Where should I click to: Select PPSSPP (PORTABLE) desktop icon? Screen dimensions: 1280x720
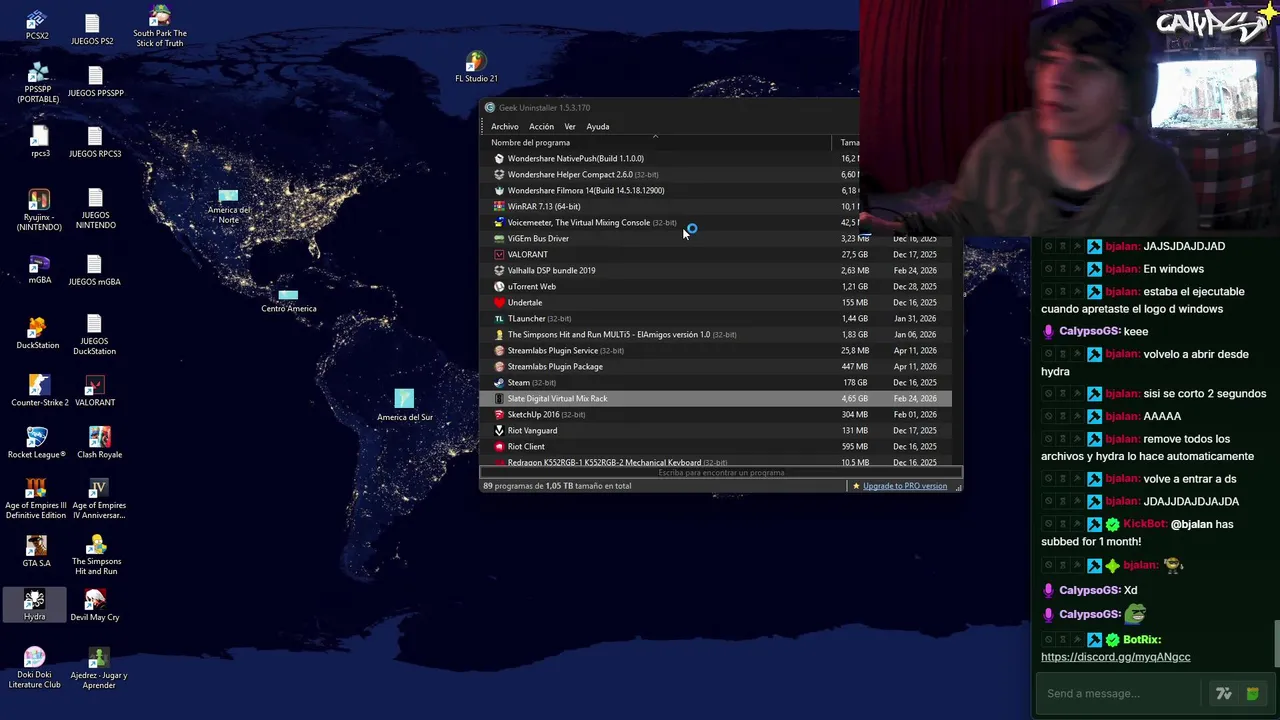point(37,83)
